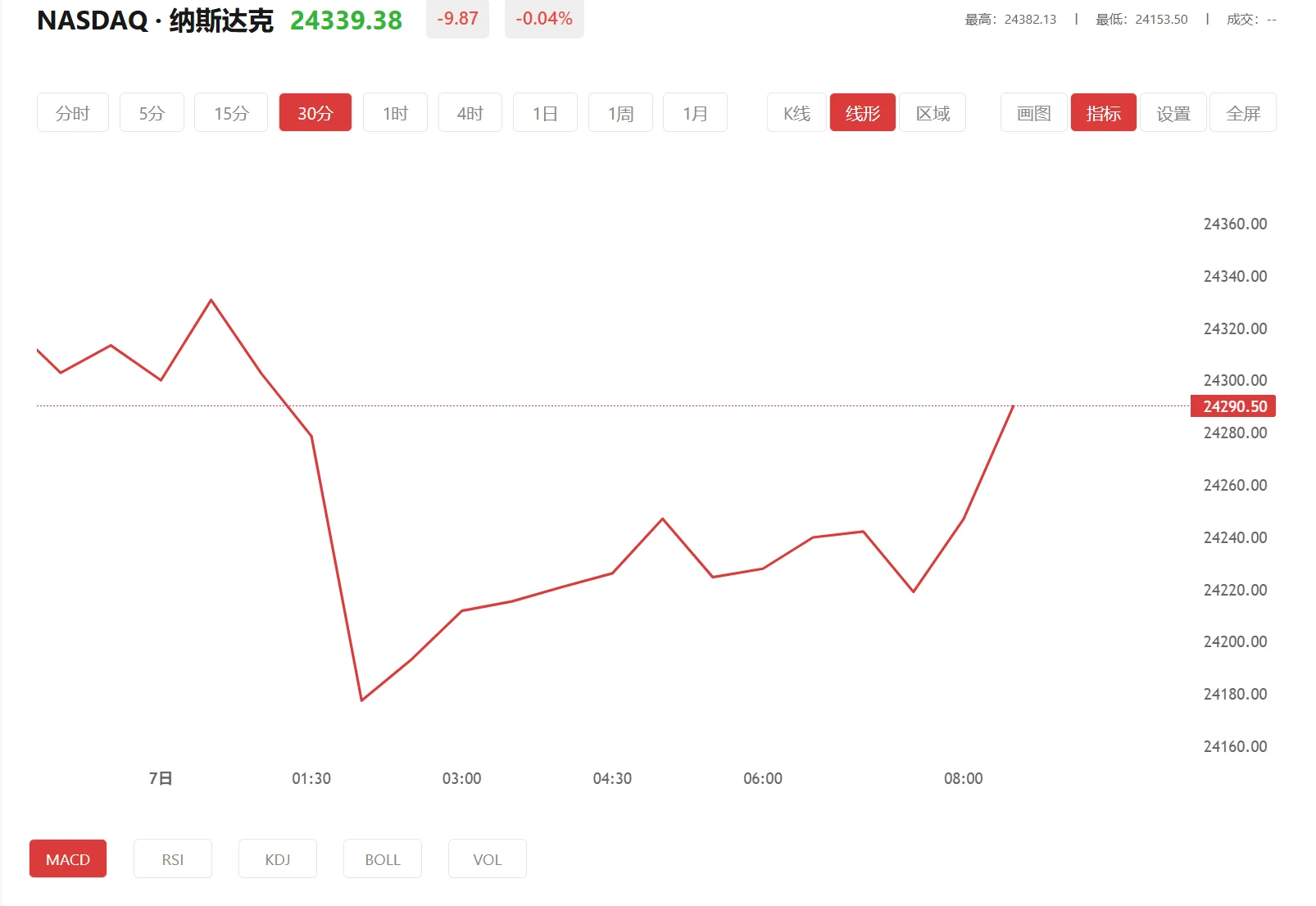The image size is (1316, 906).
Task: Enable the 线形 line chart style
Action: (x=862, y=112)
